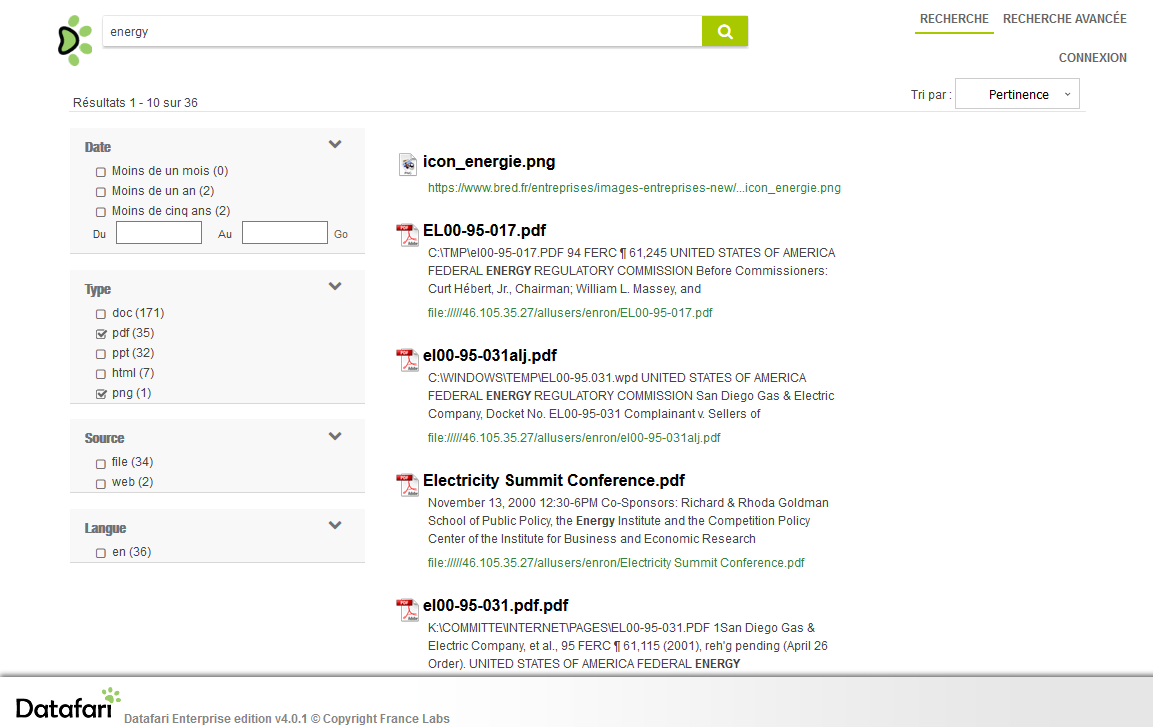Enable the ppt (32) type filter

point(101,354)
